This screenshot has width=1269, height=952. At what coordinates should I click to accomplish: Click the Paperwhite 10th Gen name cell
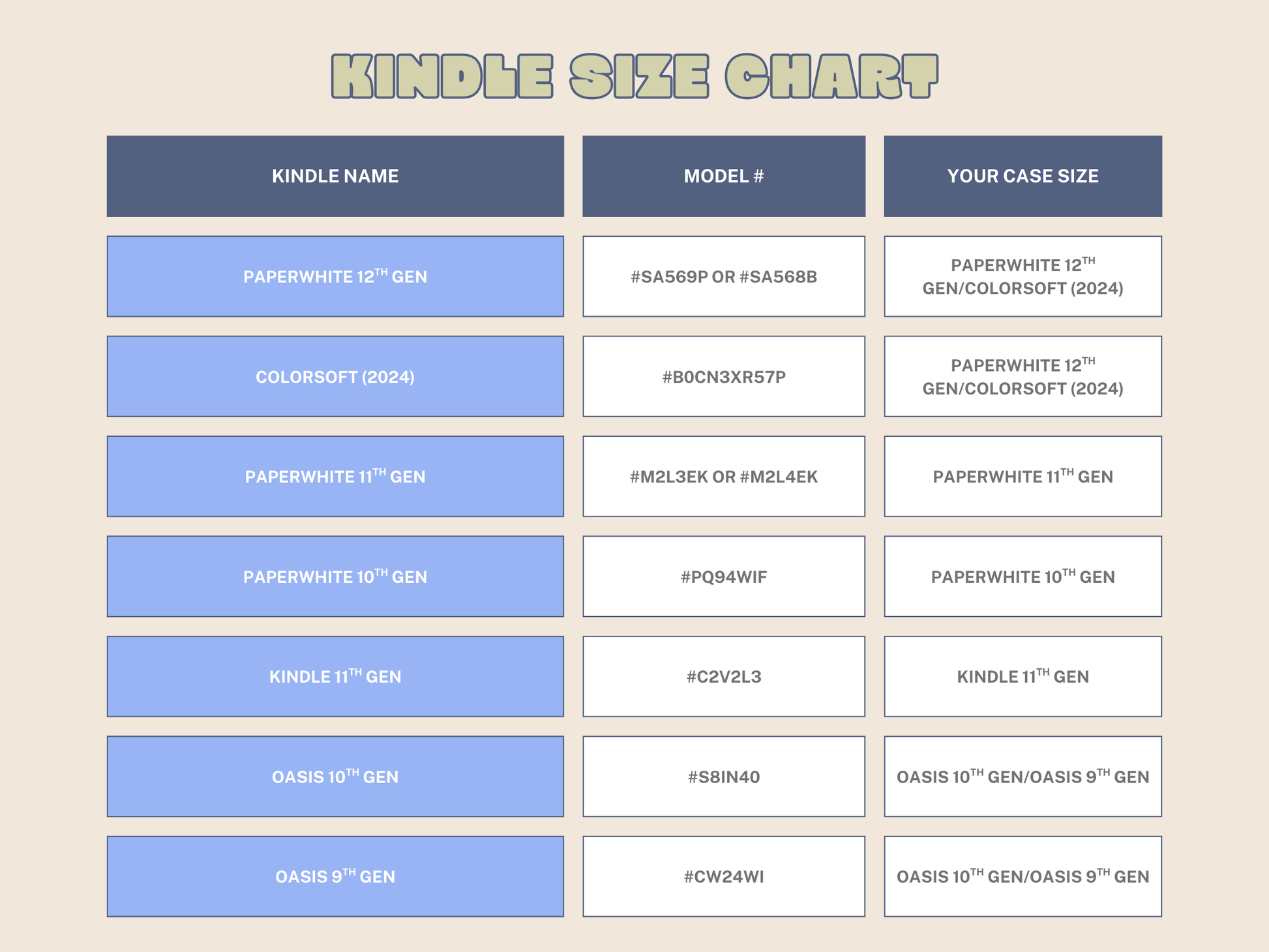[335, 576]
